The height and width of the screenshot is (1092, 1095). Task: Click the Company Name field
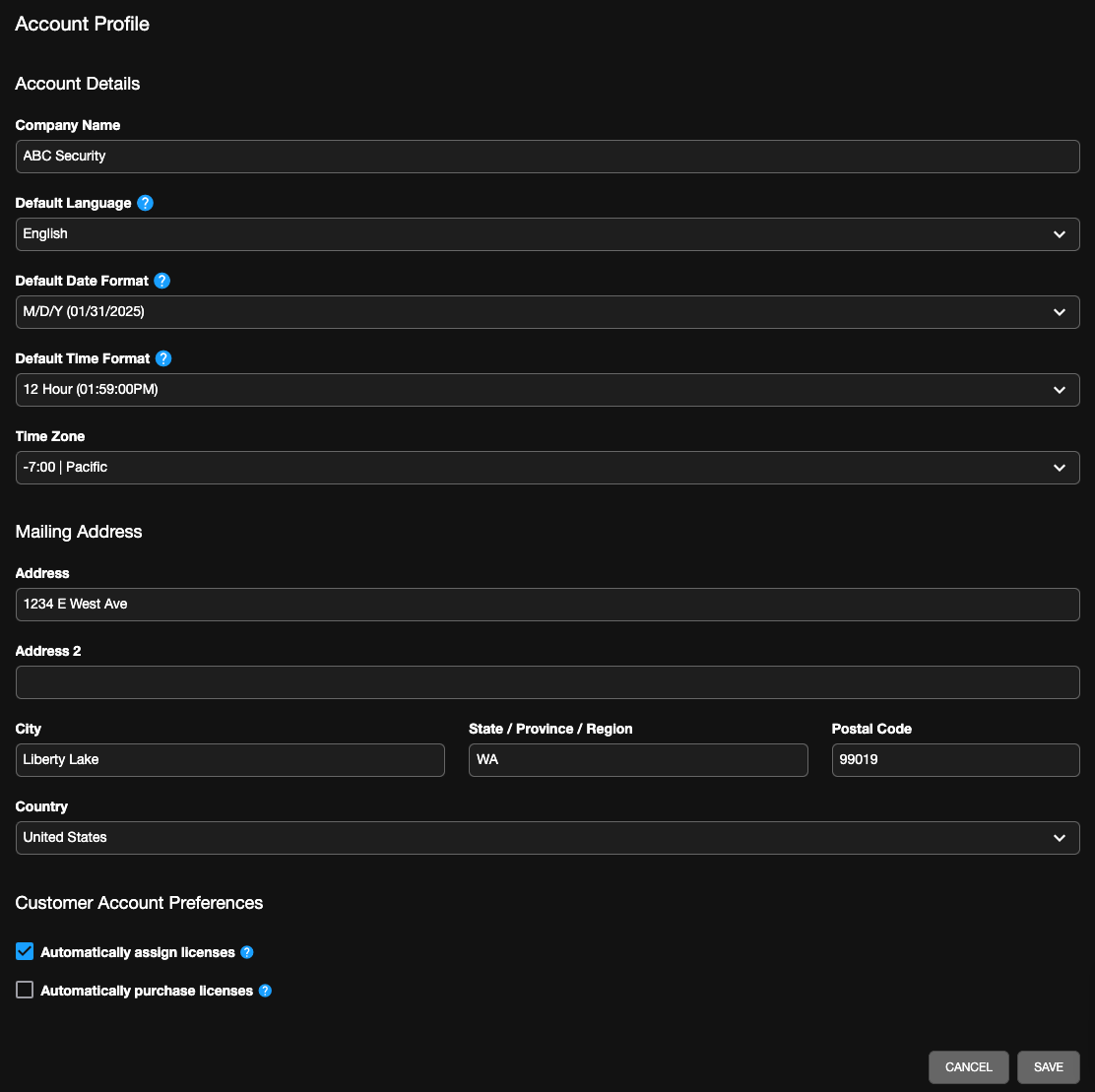click(x=547, y=156)
